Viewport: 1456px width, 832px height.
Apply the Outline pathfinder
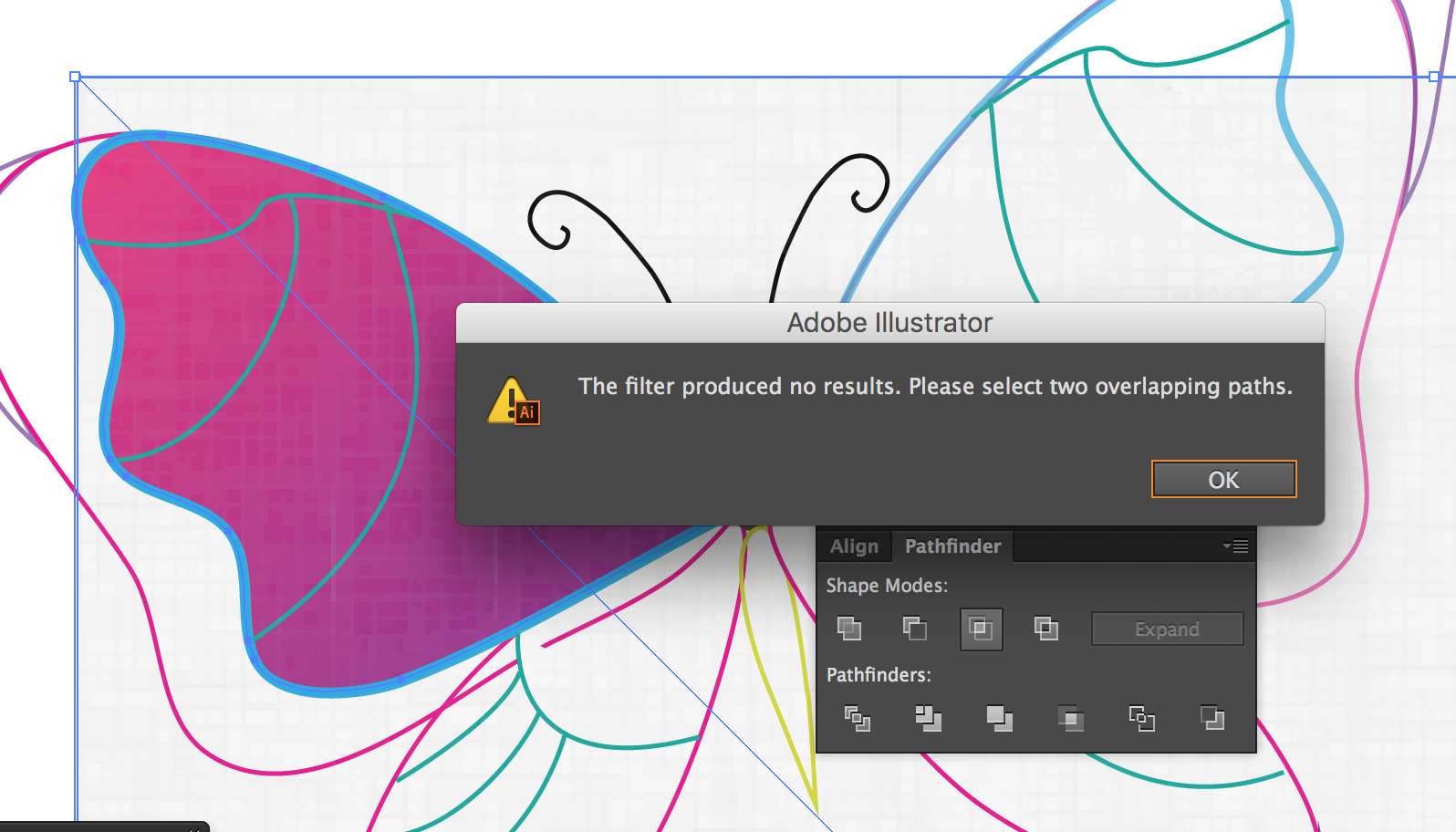1141,719
